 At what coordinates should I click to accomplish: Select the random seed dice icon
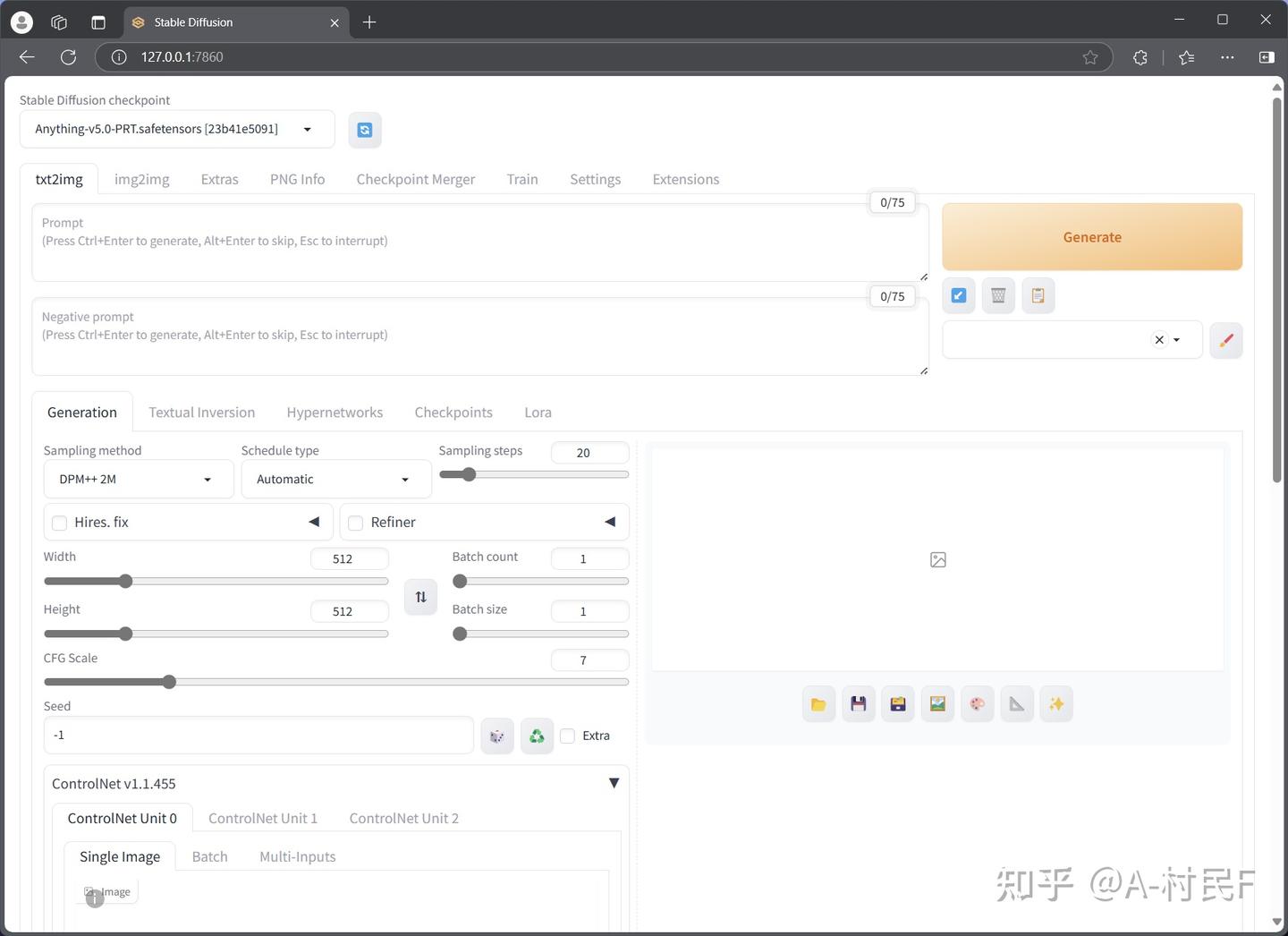click(x=497, y=736)
